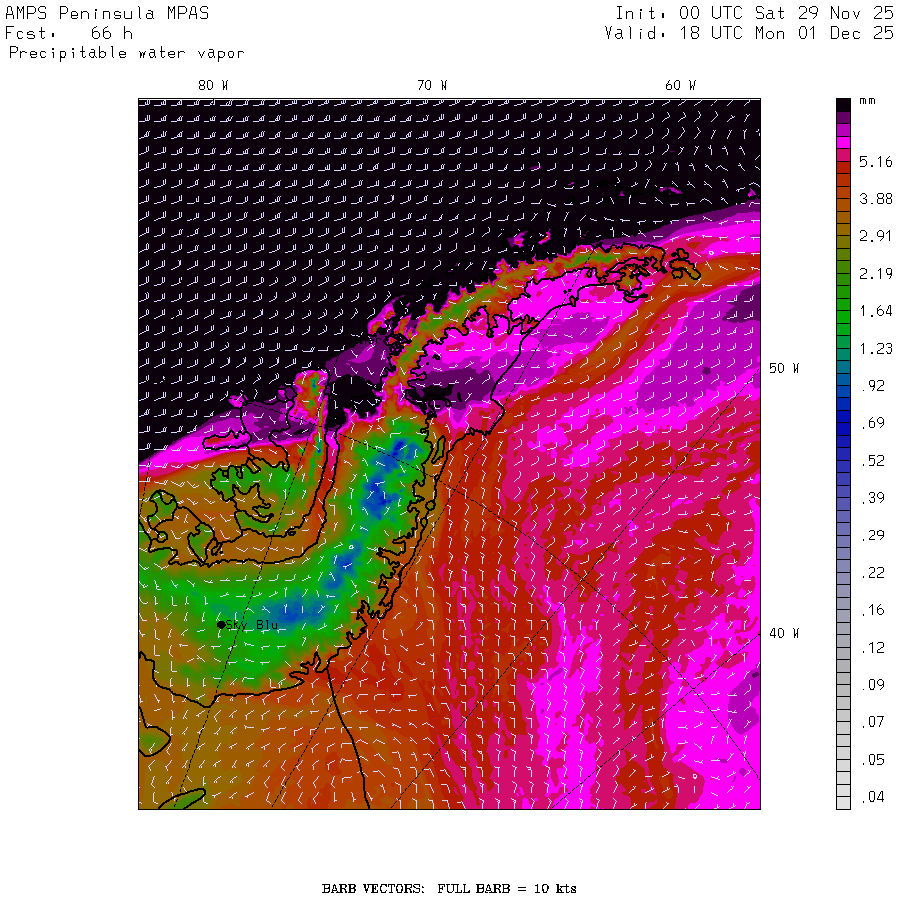Click the Sky Blu station marker dot

(x=221, y=624)
